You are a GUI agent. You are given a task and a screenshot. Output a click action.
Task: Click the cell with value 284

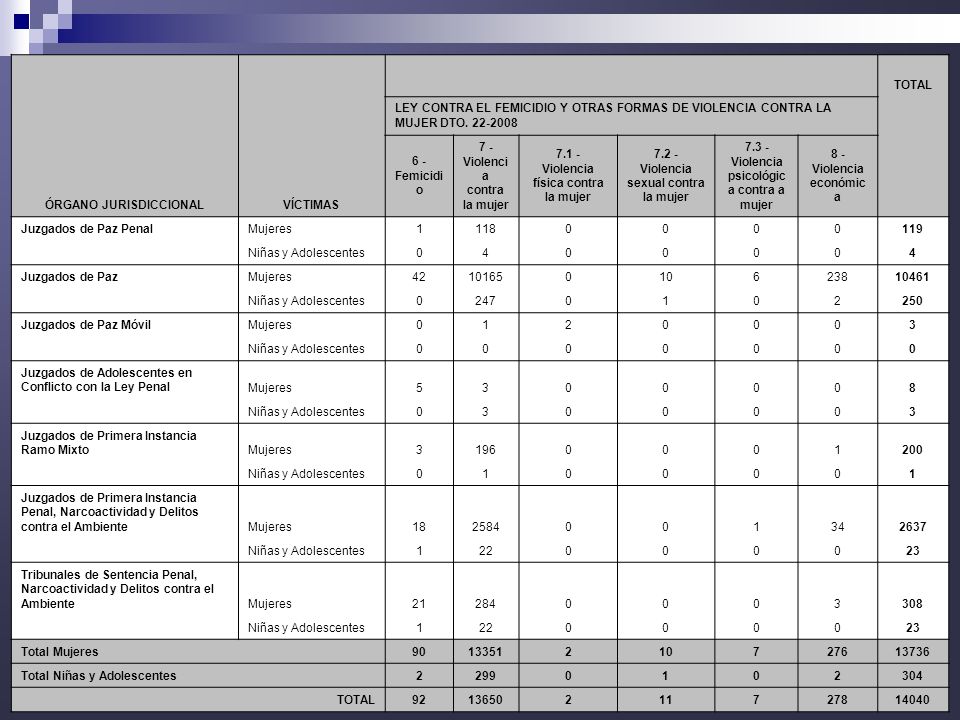click(486, 604)
